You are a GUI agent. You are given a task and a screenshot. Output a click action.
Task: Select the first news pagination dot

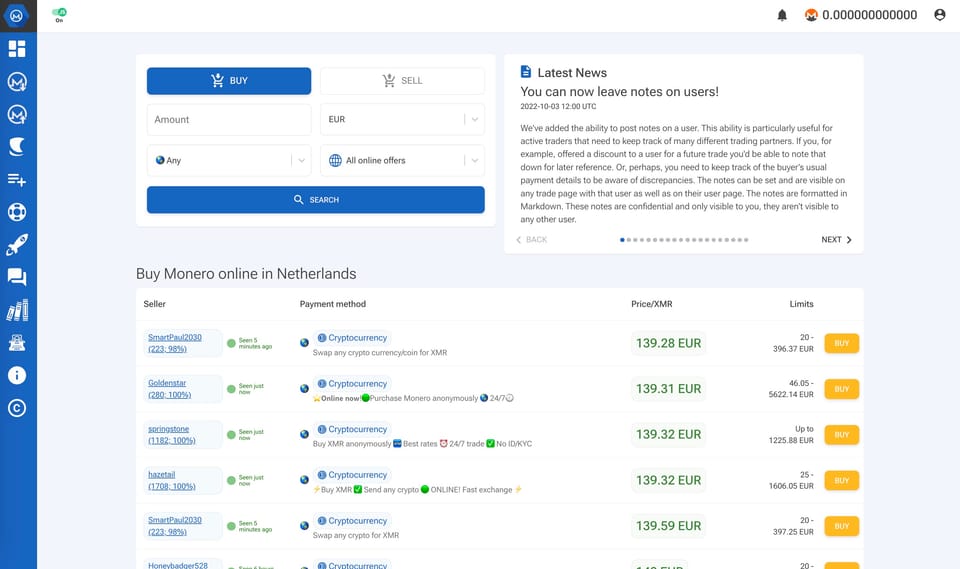(x=622, y=240)
